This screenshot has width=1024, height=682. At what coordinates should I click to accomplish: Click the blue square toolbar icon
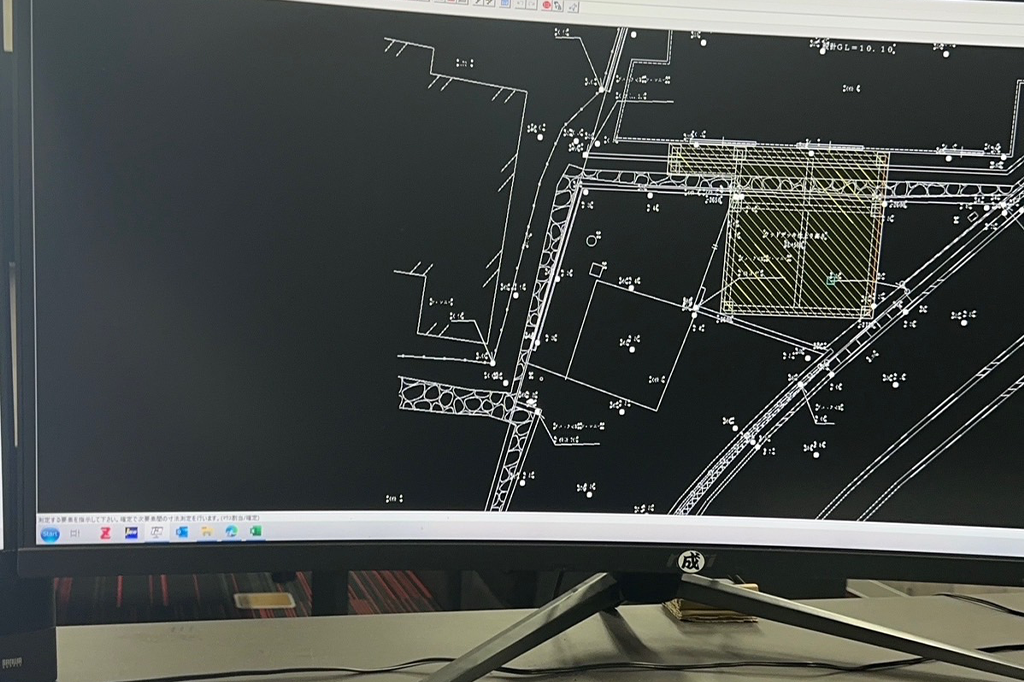click(x=505, y=3)
